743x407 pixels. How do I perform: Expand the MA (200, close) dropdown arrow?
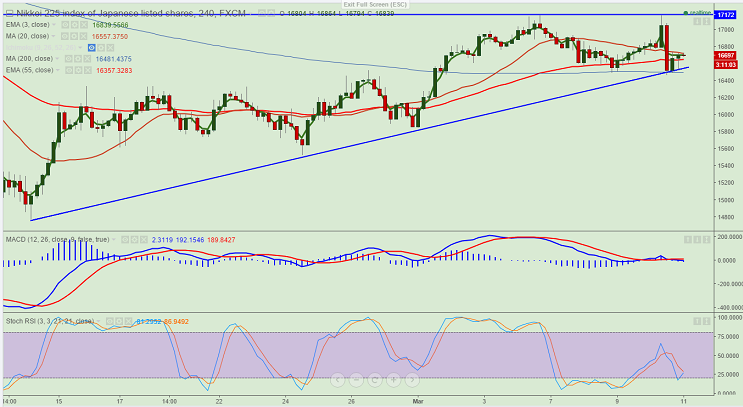[57, 59]
